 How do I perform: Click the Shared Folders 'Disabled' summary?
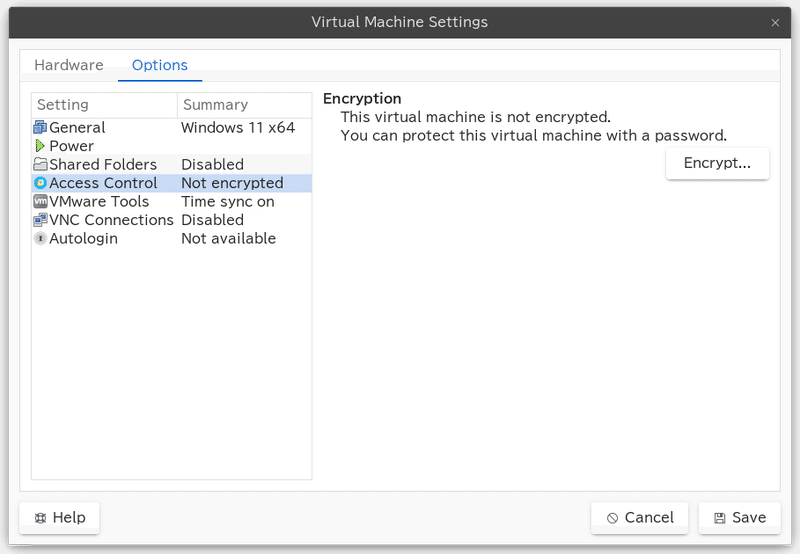point(212,164)
